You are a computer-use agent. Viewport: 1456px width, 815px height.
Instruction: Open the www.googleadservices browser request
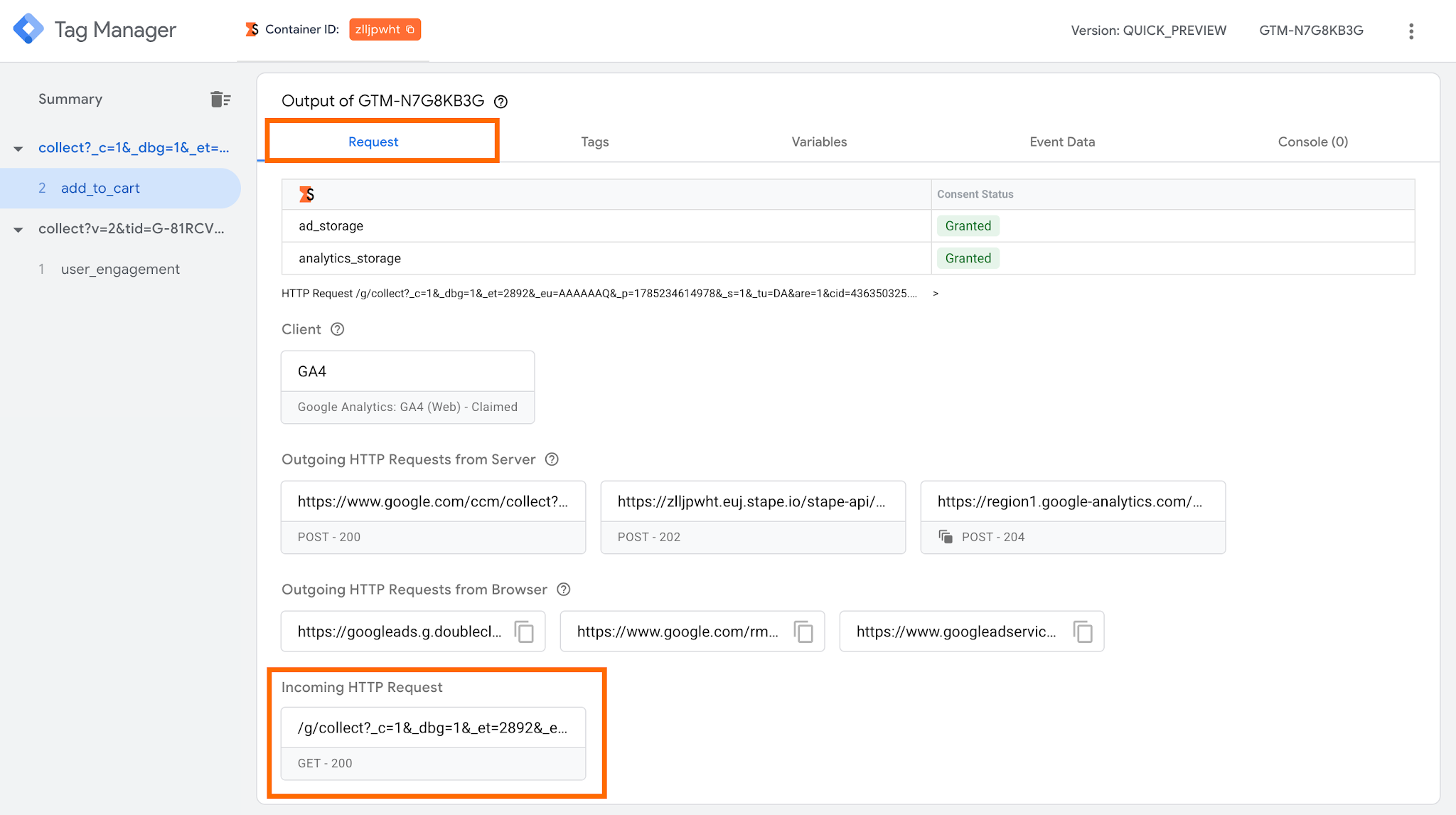tap(956, 632)
